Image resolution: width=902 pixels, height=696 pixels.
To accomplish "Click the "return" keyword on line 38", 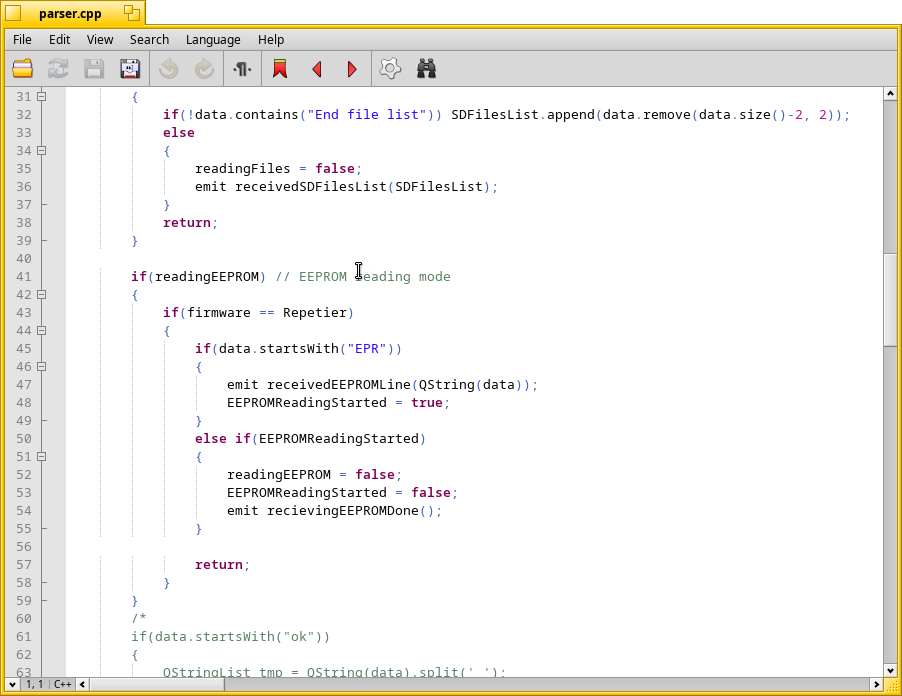I will coord(186,223).
